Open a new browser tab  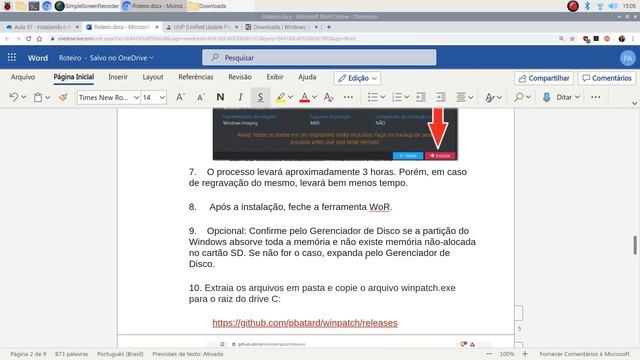329,27
